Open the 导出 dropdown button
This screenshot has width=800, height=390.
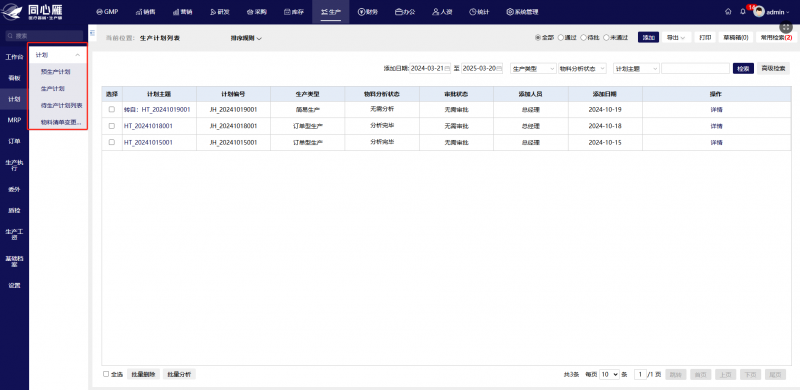click(x=676, y=38)
